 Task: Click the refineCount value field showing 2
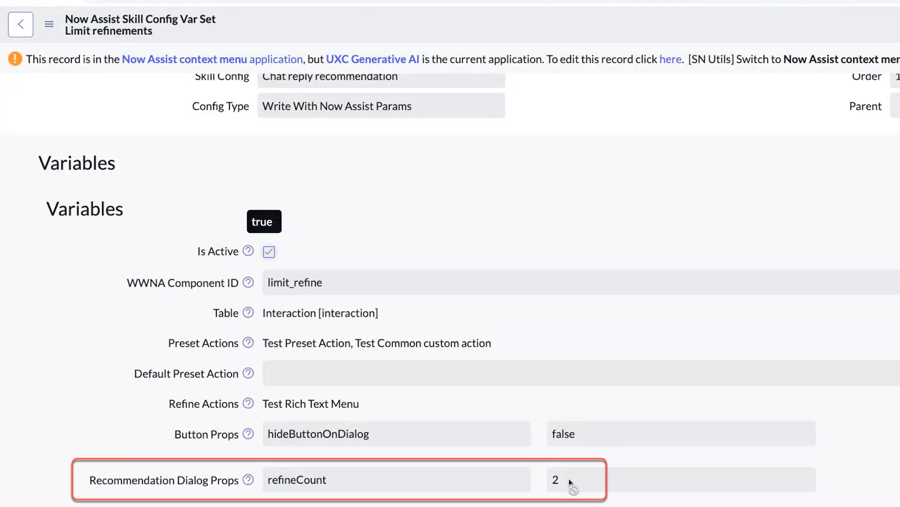coord(681,480)
